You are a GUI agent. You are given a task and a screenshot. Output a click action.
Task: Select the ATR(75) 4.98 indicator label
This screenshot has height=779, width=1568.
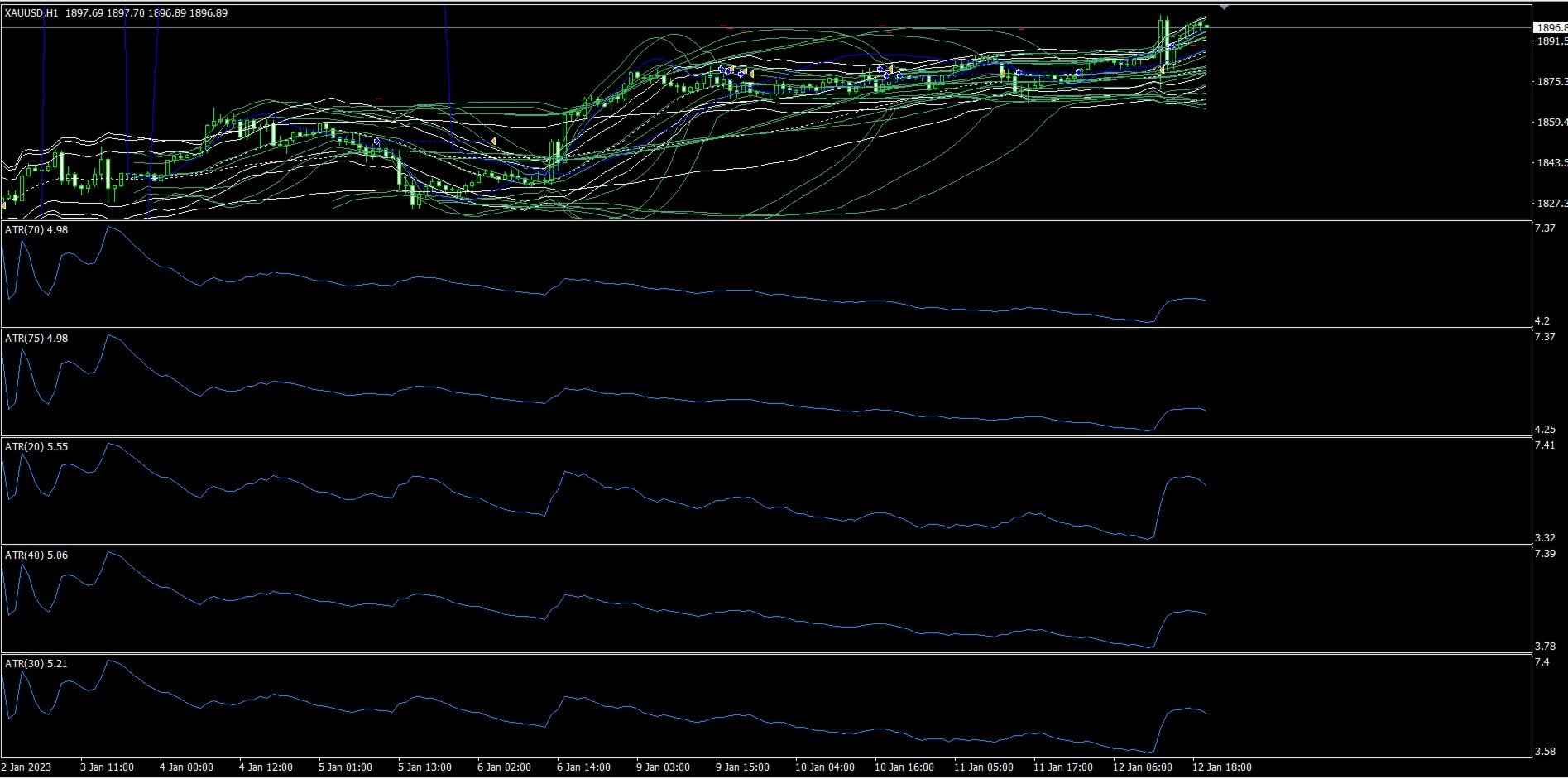(36, 339)
